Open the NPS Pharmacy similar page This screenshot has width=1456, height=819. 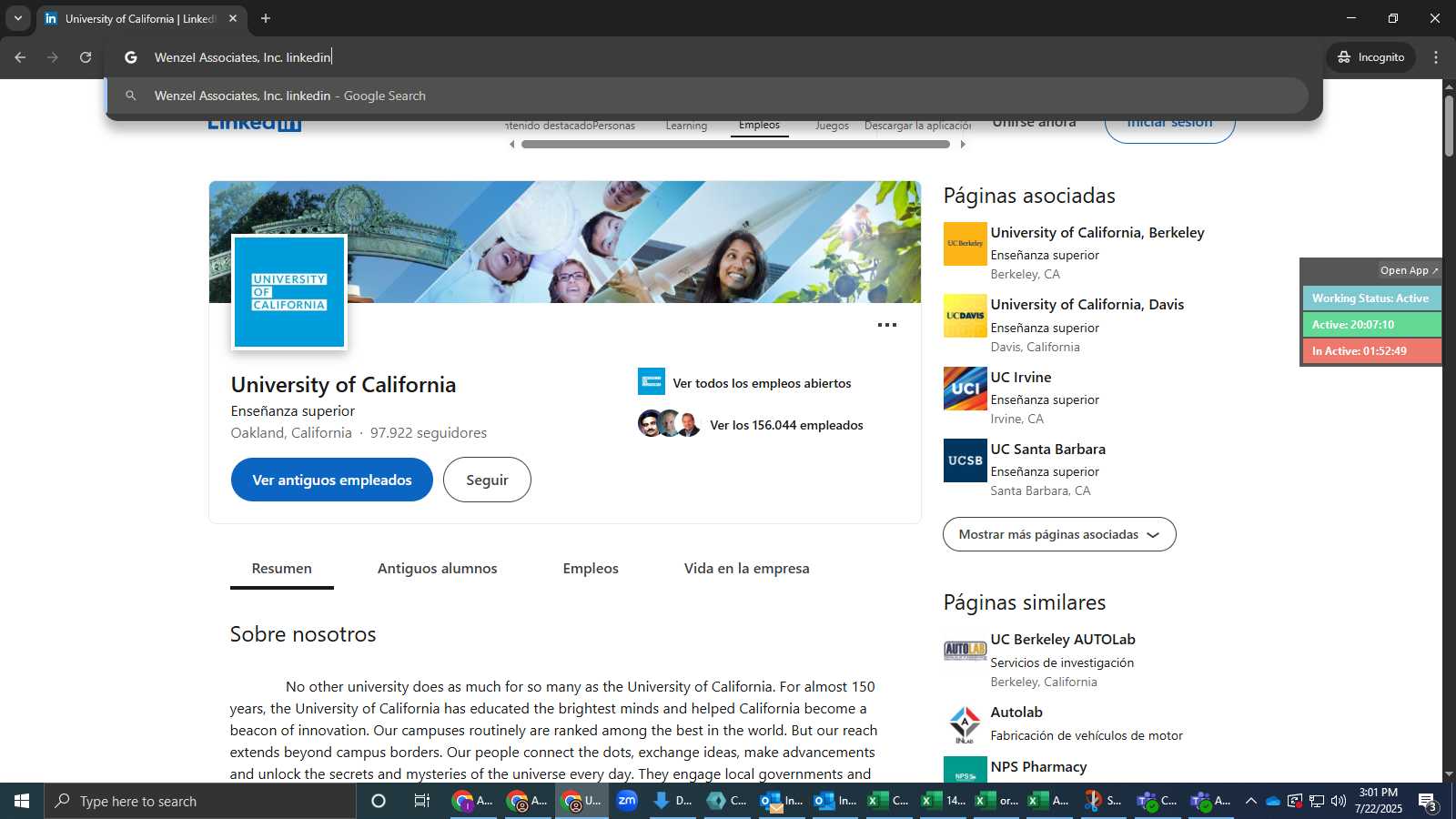click(1038, 767)
